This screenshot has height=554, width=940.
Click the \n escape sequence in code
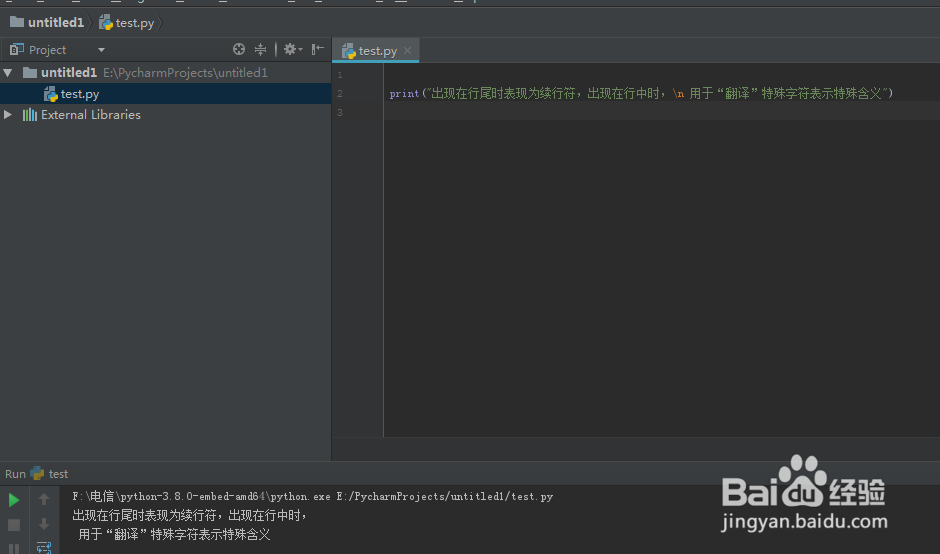pyautogui.click(x=678, y=94)
